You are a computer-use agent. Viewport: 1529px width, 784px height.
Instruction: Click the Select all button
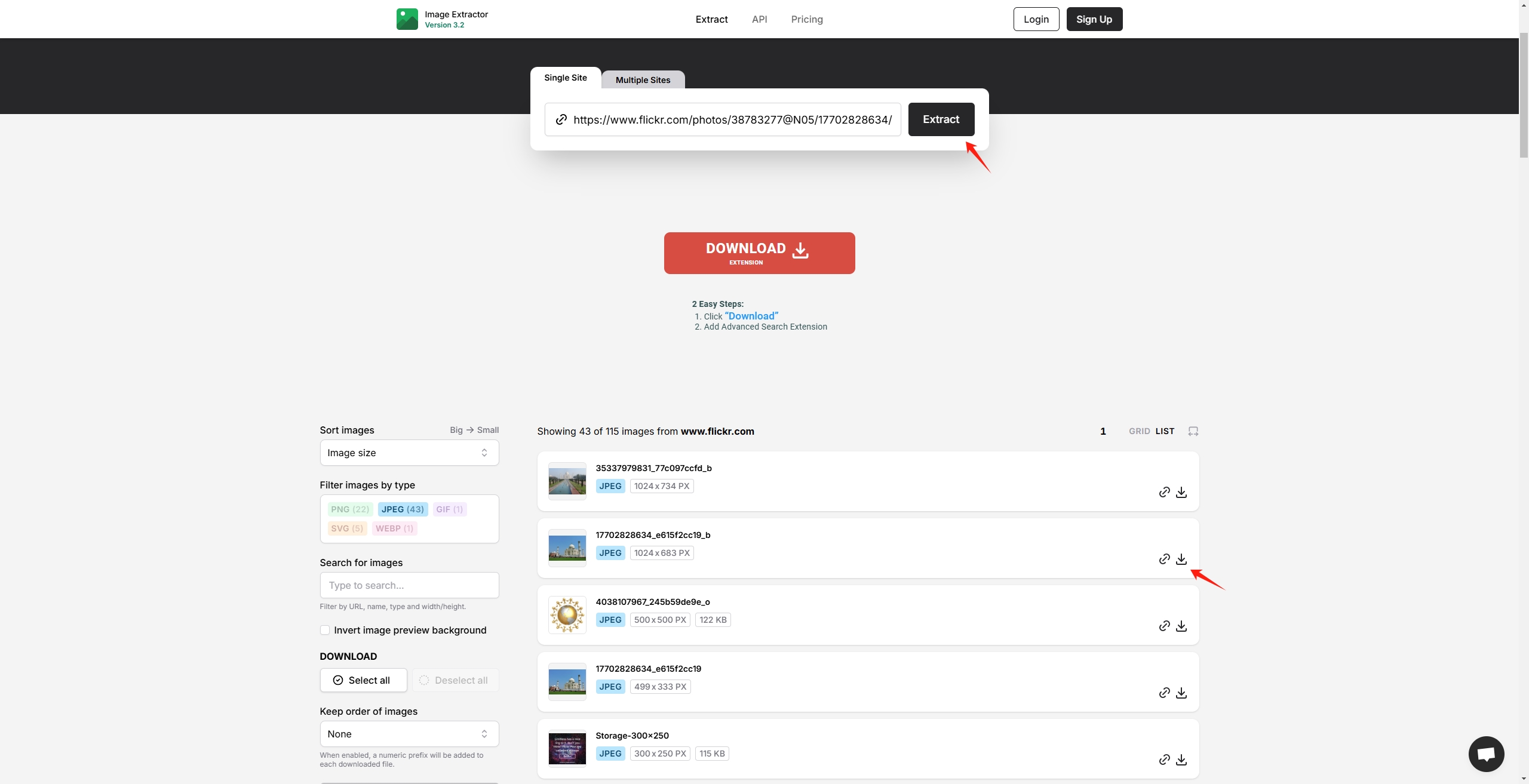[363, 680]
